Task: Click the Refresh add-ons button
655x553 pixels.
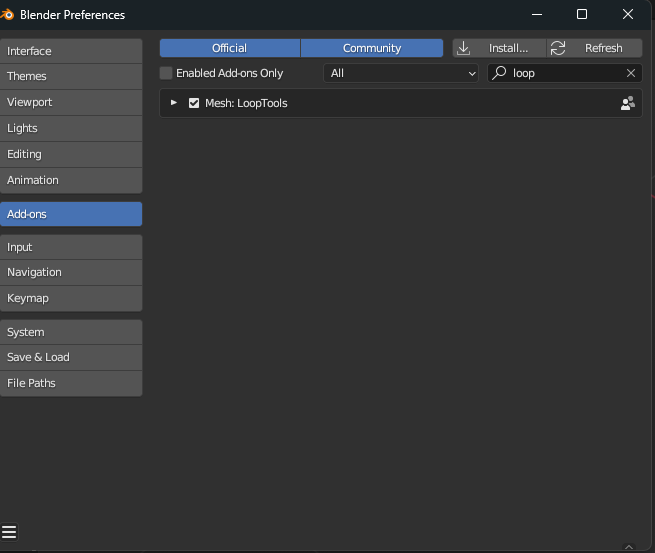Action: (594, 48)
